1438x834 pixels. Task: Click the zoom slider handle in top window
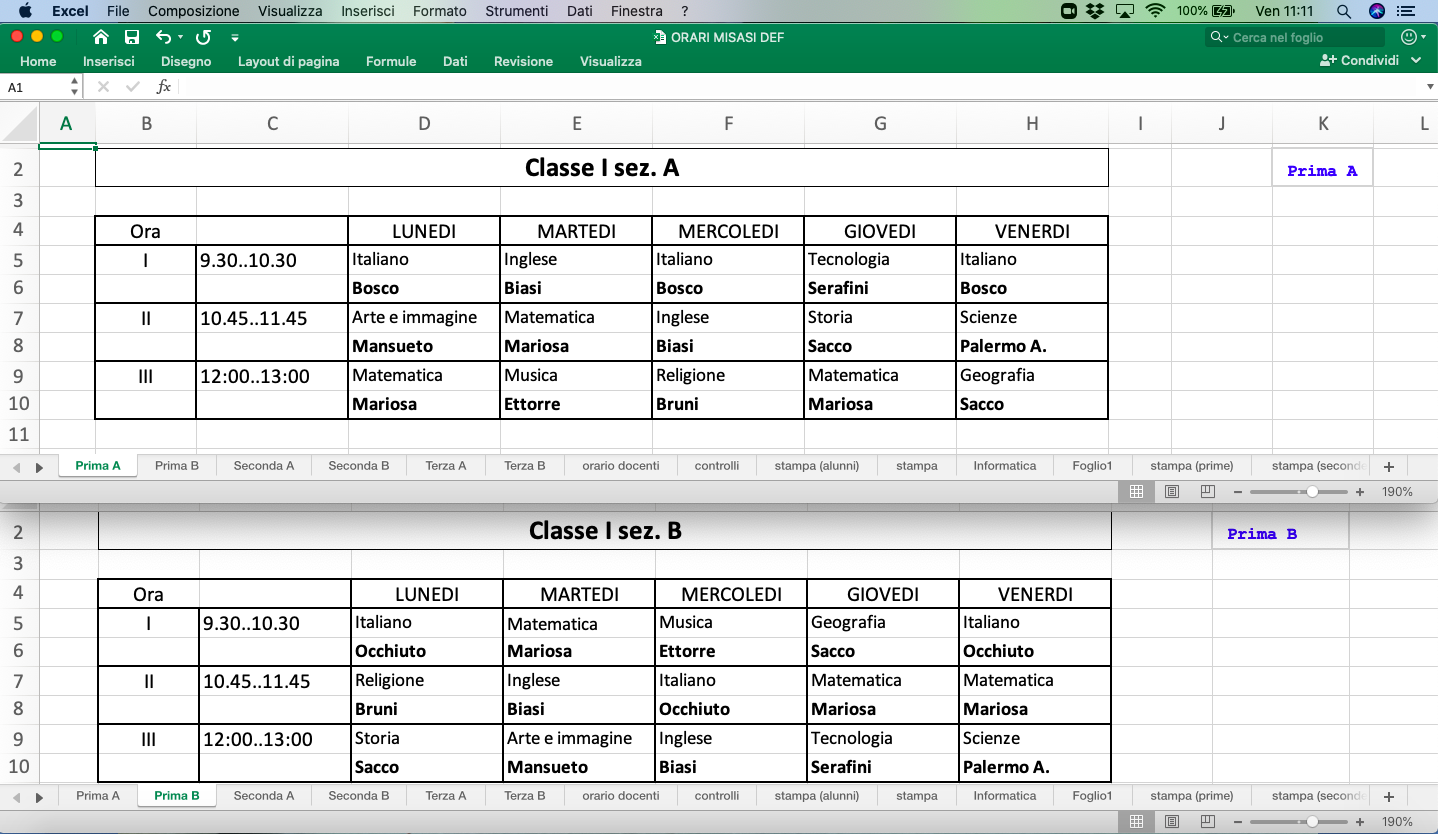point(1312,492)
